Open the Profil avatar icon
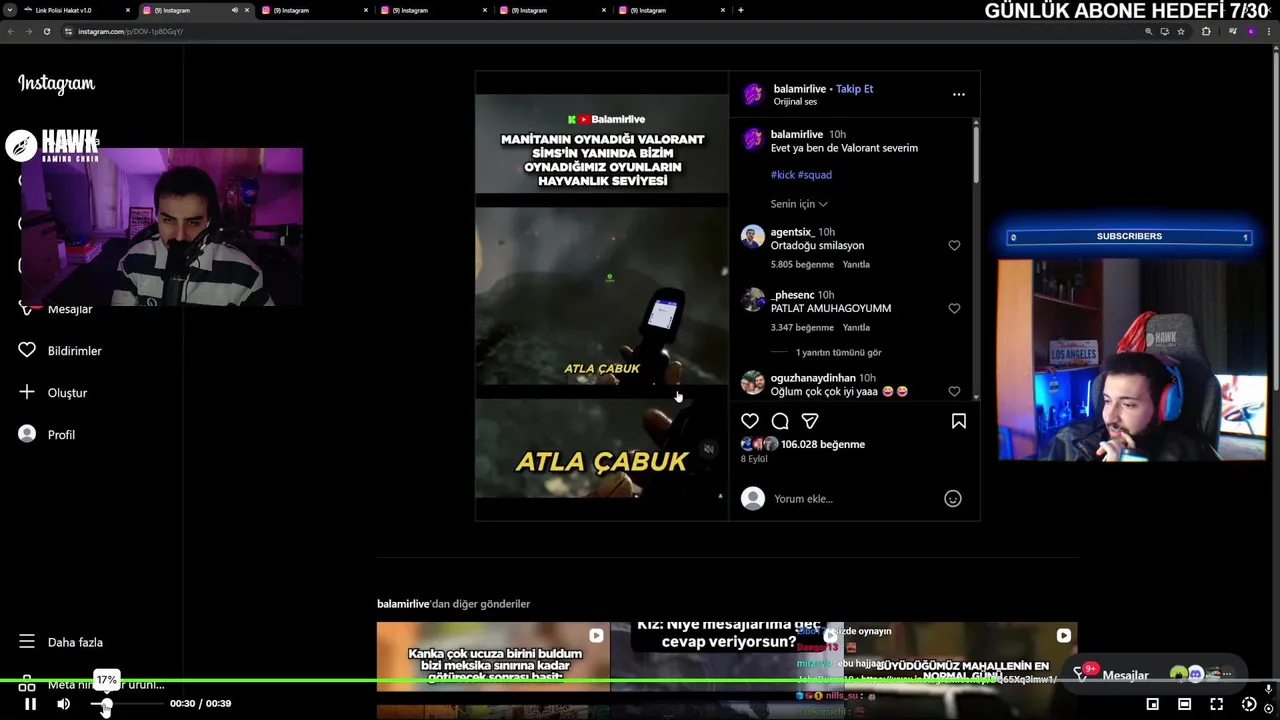Viewport: 1280px width, 720px height. tap(27, 434)
